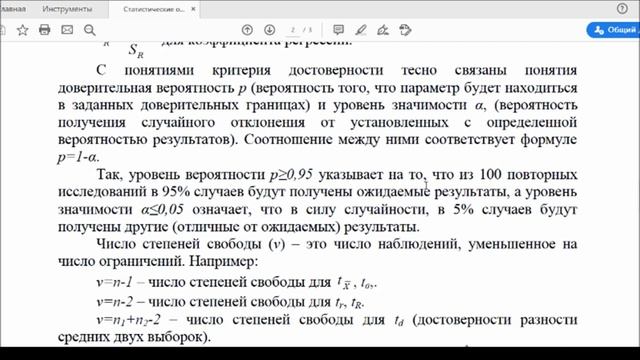Click the current page number field

[x=293, y=30]
